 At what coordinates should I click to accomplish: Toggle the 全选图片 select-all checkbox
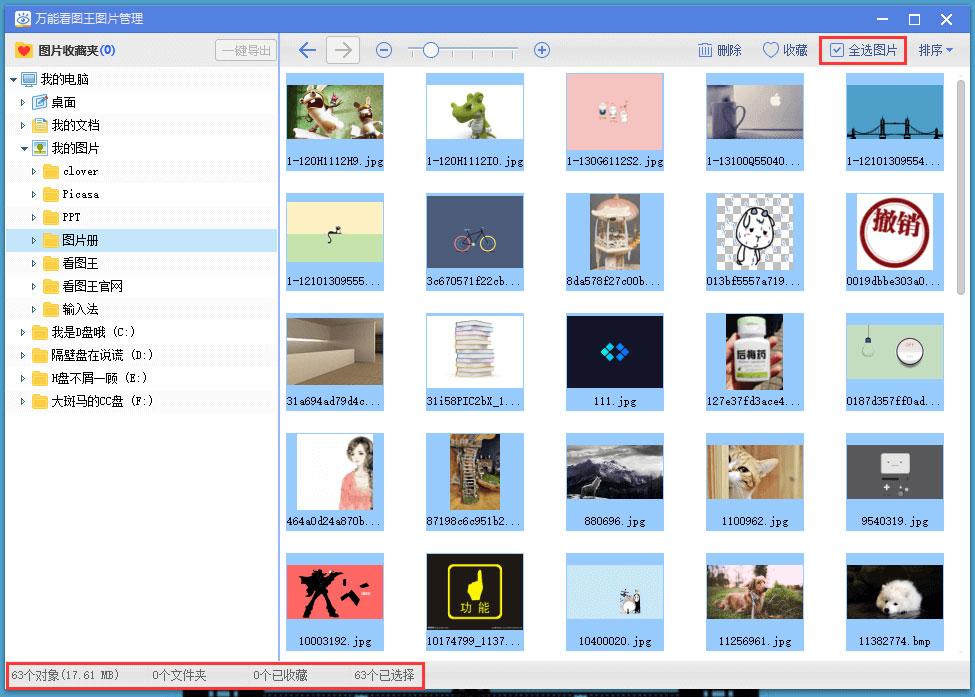[x=838, y=50]
